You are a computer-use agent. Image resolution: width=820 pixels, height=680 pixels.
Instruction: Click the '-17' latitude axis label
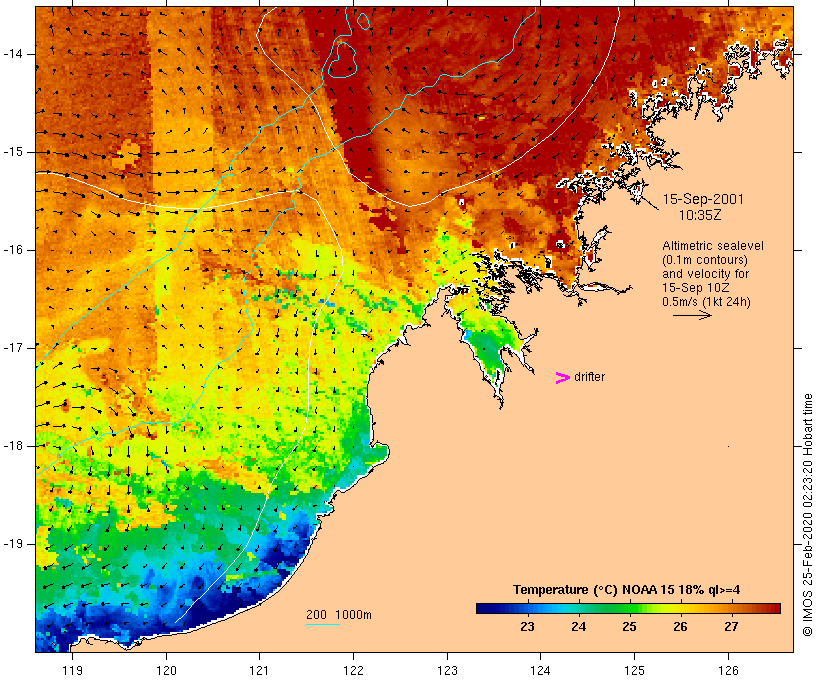tap(13, 348)
